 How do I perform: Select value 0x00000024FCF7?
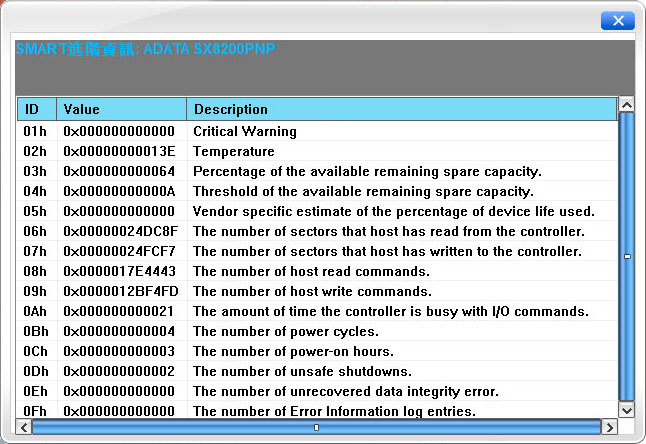(x=119, y=251)
